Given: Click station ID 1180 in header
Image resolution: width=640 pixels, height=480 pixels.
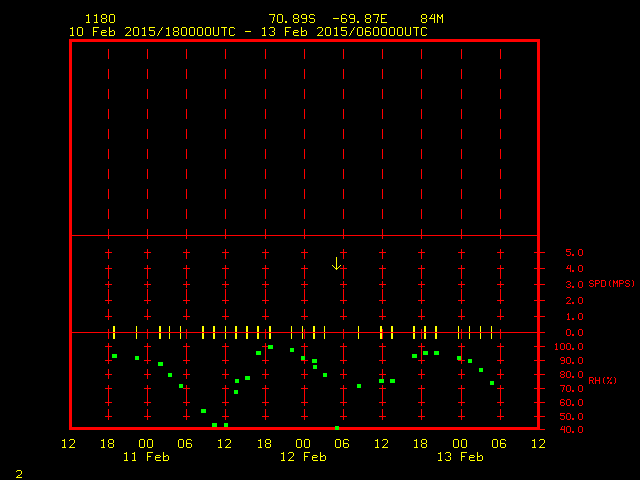Looking at the screenshot, I should click(x=99, y=19).
